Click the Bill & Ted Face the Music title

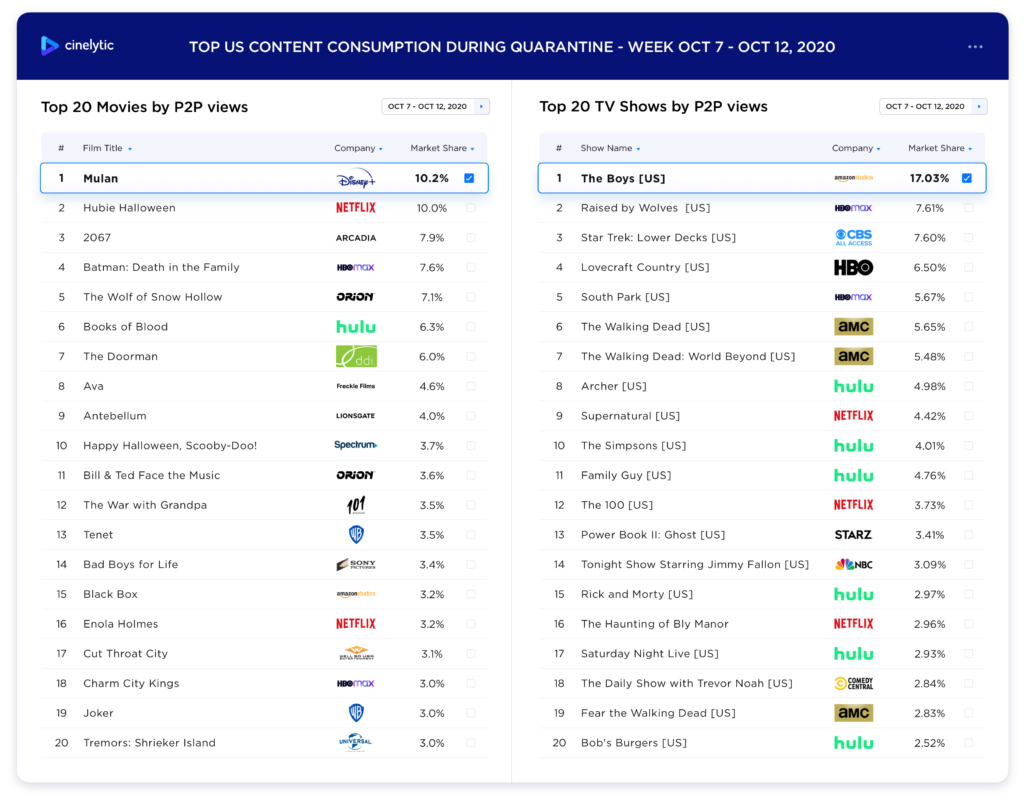coord(152,475)
